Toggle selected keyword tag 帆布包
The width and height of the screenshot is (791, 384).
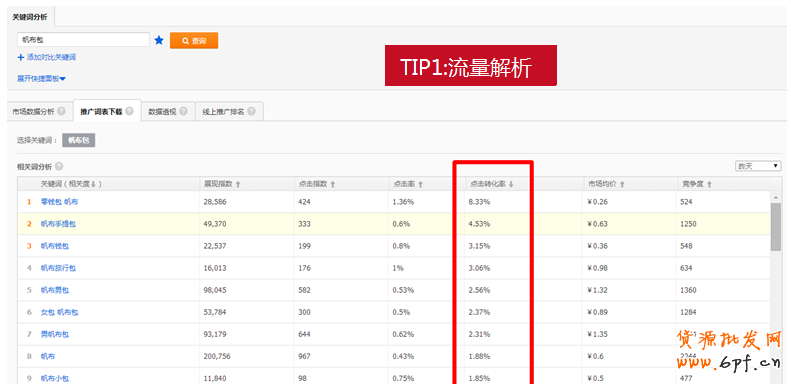pos(79,140)
